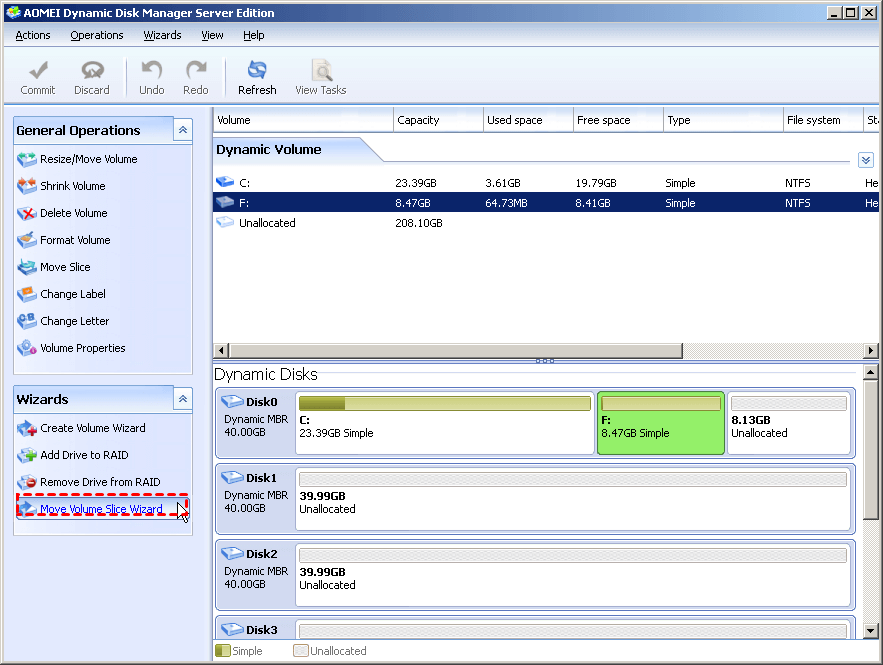Click the Move Volume Slice Wizard link

tap(101, 509)
